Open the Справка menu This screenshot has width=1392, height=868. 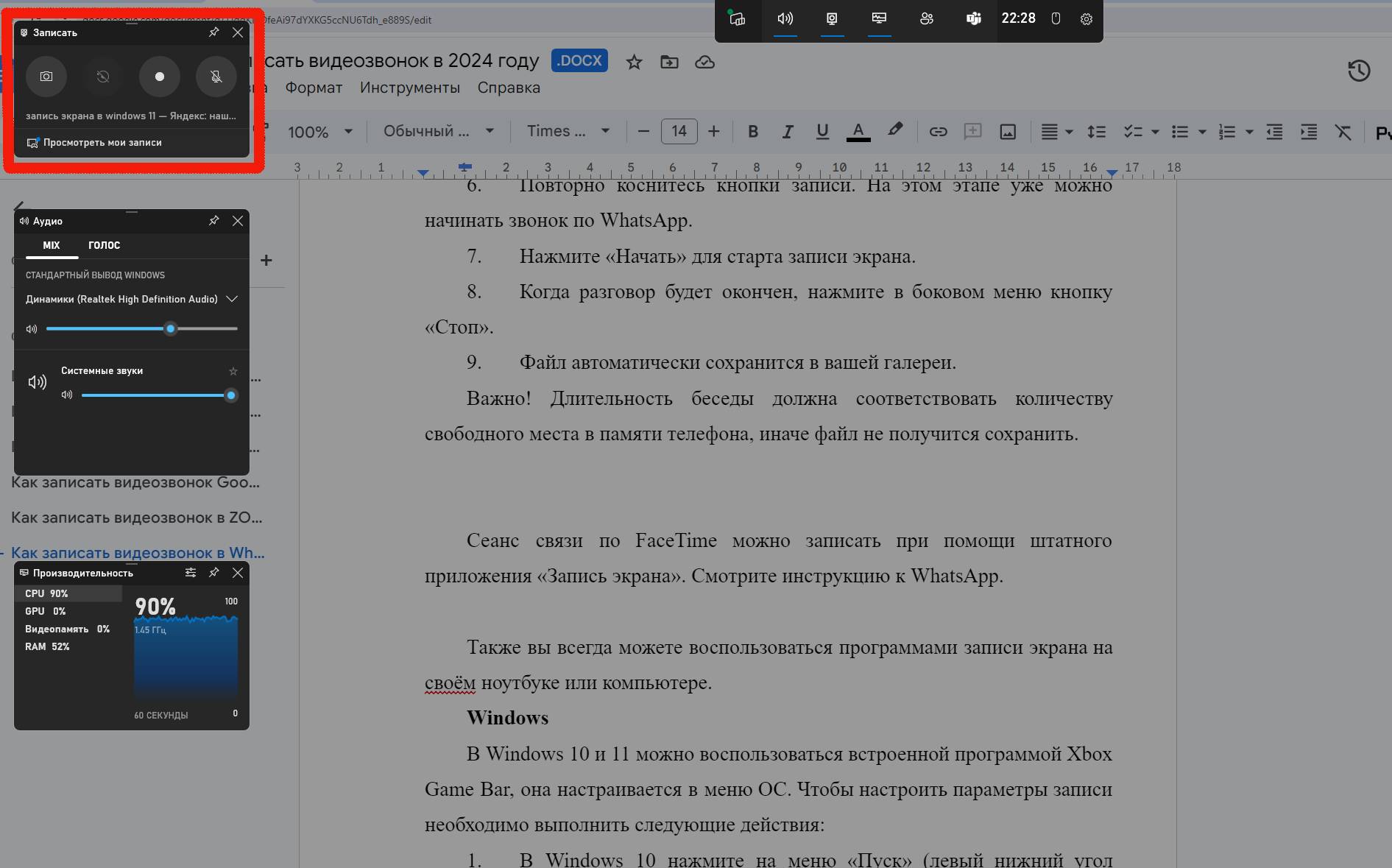tap(509, 88)
